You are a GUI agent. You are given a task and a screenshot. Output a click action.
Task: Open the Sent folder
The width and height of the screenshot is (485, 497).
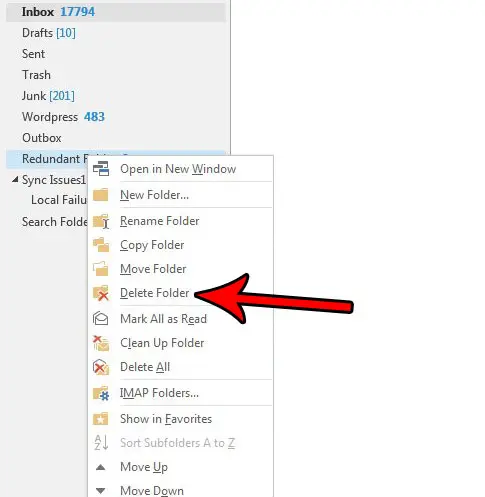[116, 54]
